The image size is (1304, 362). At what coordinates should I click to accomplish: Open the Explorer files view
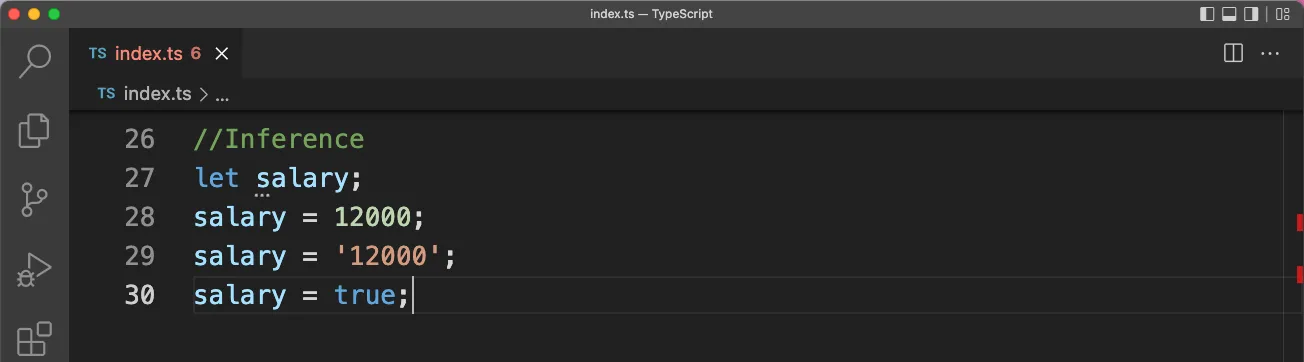tap(35, 130)
